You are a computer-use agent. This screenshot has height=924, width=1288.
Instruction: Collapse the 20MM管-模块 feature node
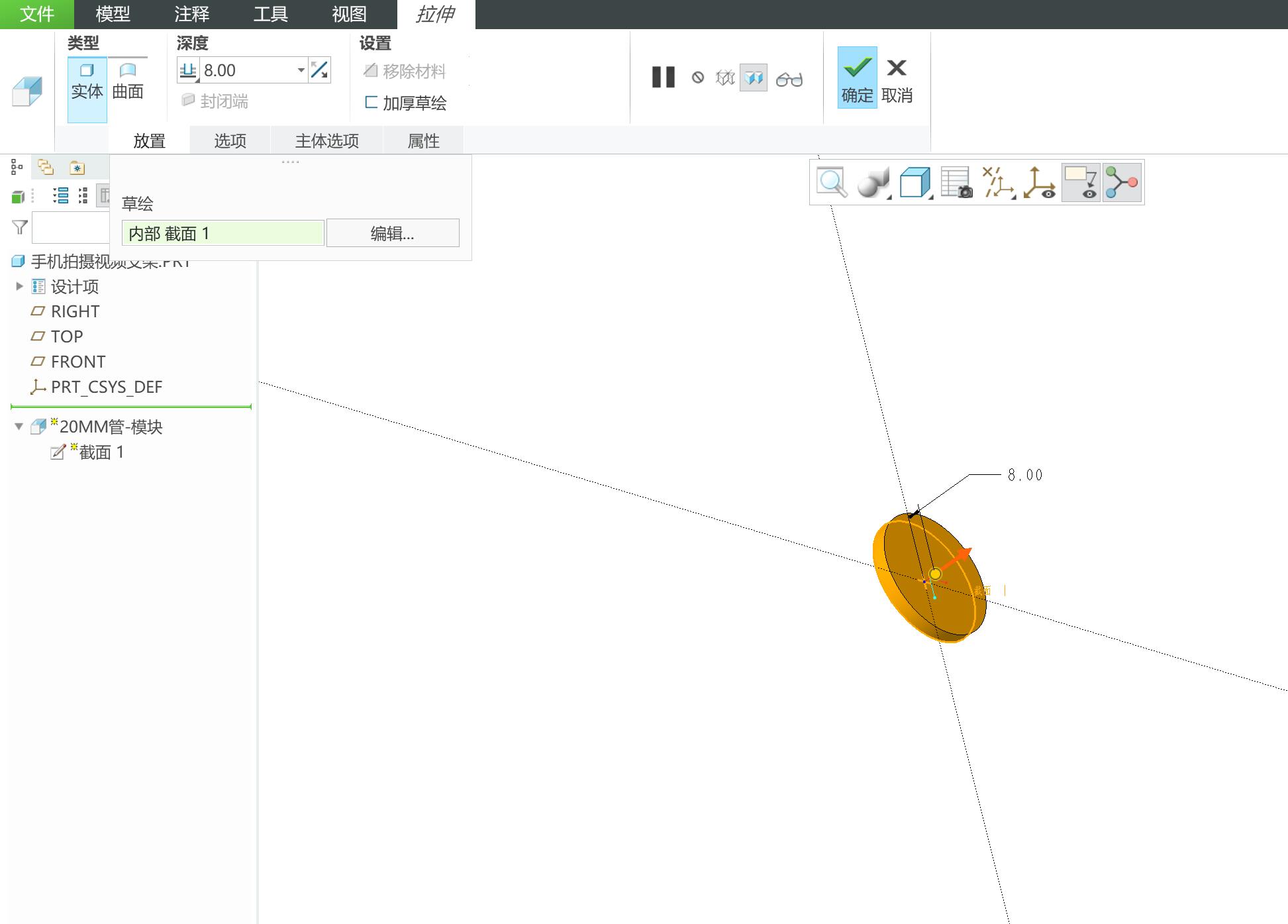coord(19,427)
